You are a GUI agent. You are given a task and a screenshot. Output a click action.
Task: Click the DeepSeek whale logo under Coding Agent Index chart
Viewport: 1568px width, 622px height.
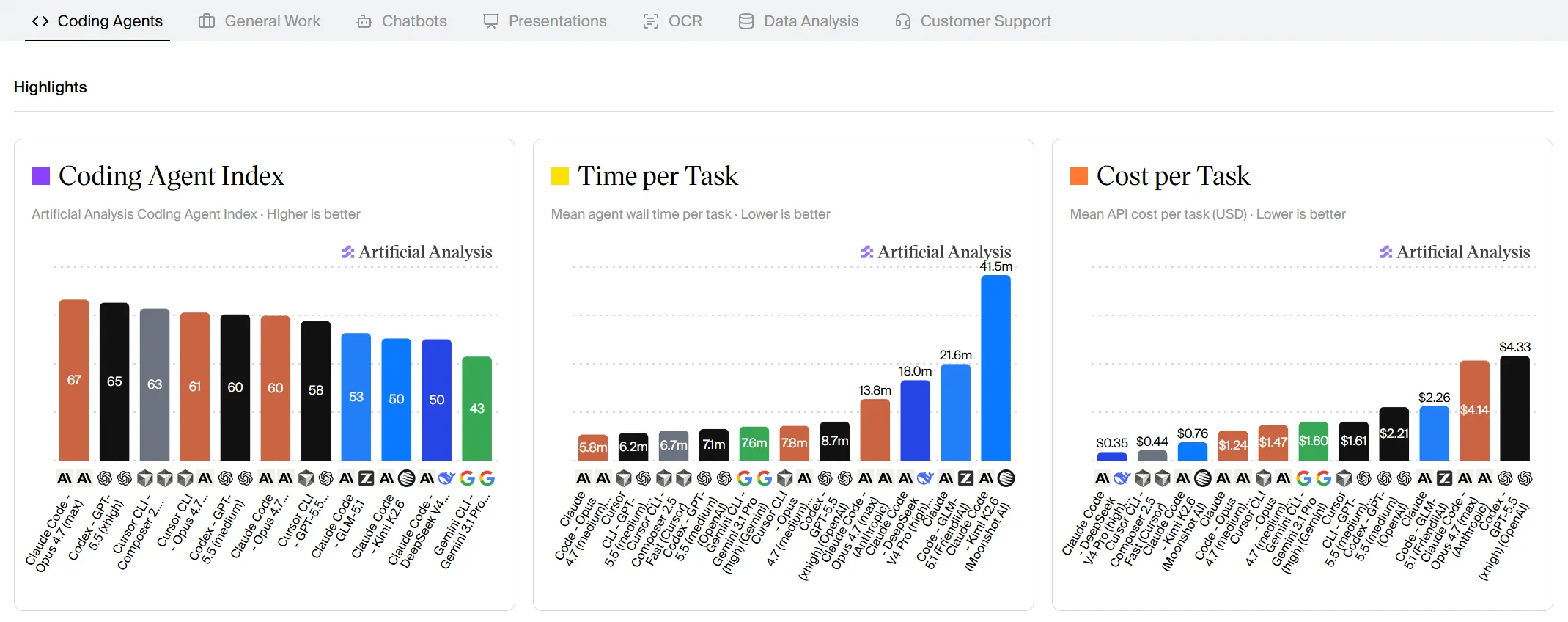tap(447, 478)
